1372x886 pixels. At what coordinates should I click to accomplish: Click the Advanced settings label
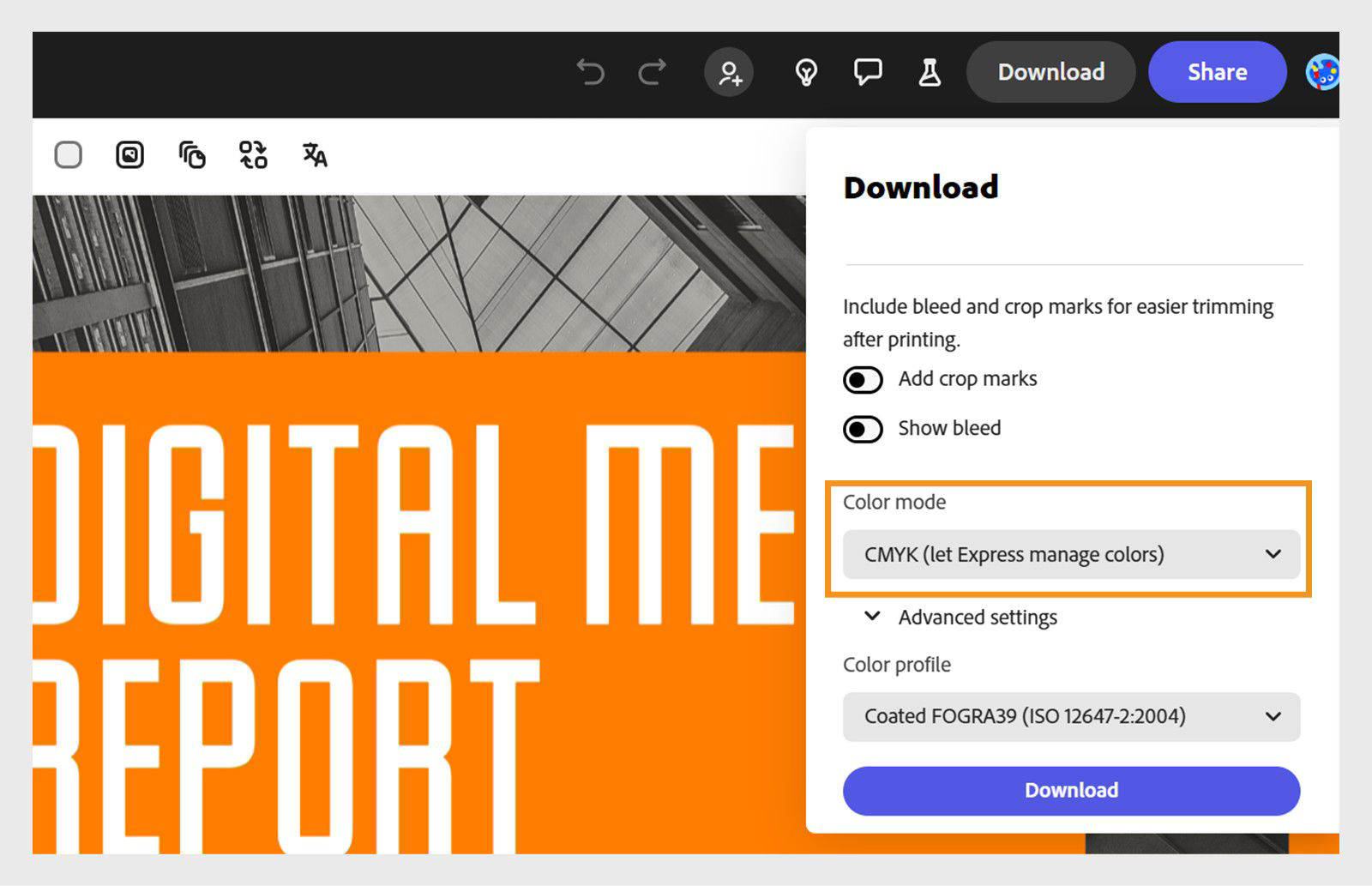(x=978, y=618)
